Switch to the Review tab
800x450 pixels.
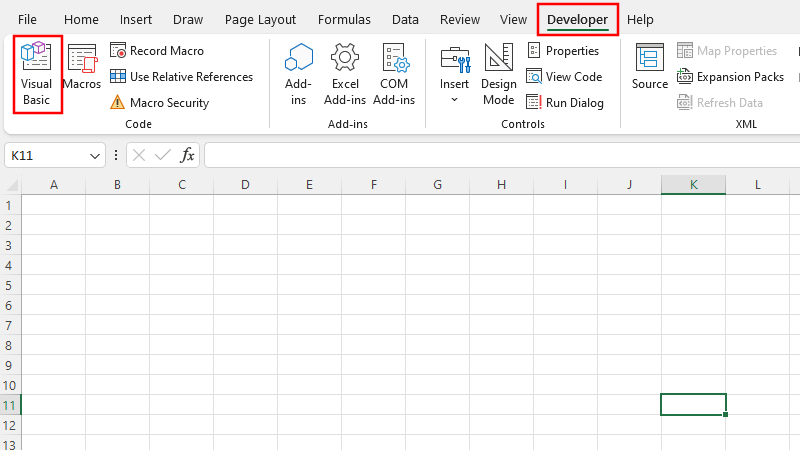(460, 19)
